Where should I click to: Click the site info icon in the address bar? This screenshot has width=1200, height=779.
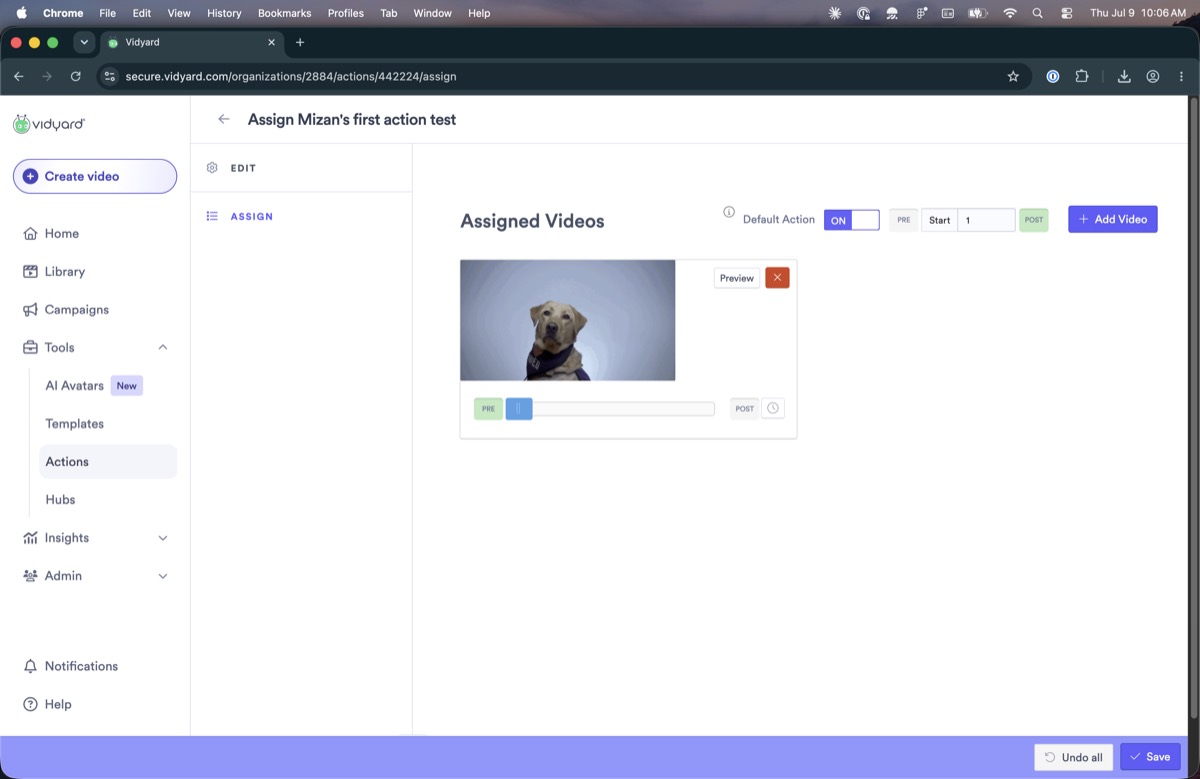[110, 76]
